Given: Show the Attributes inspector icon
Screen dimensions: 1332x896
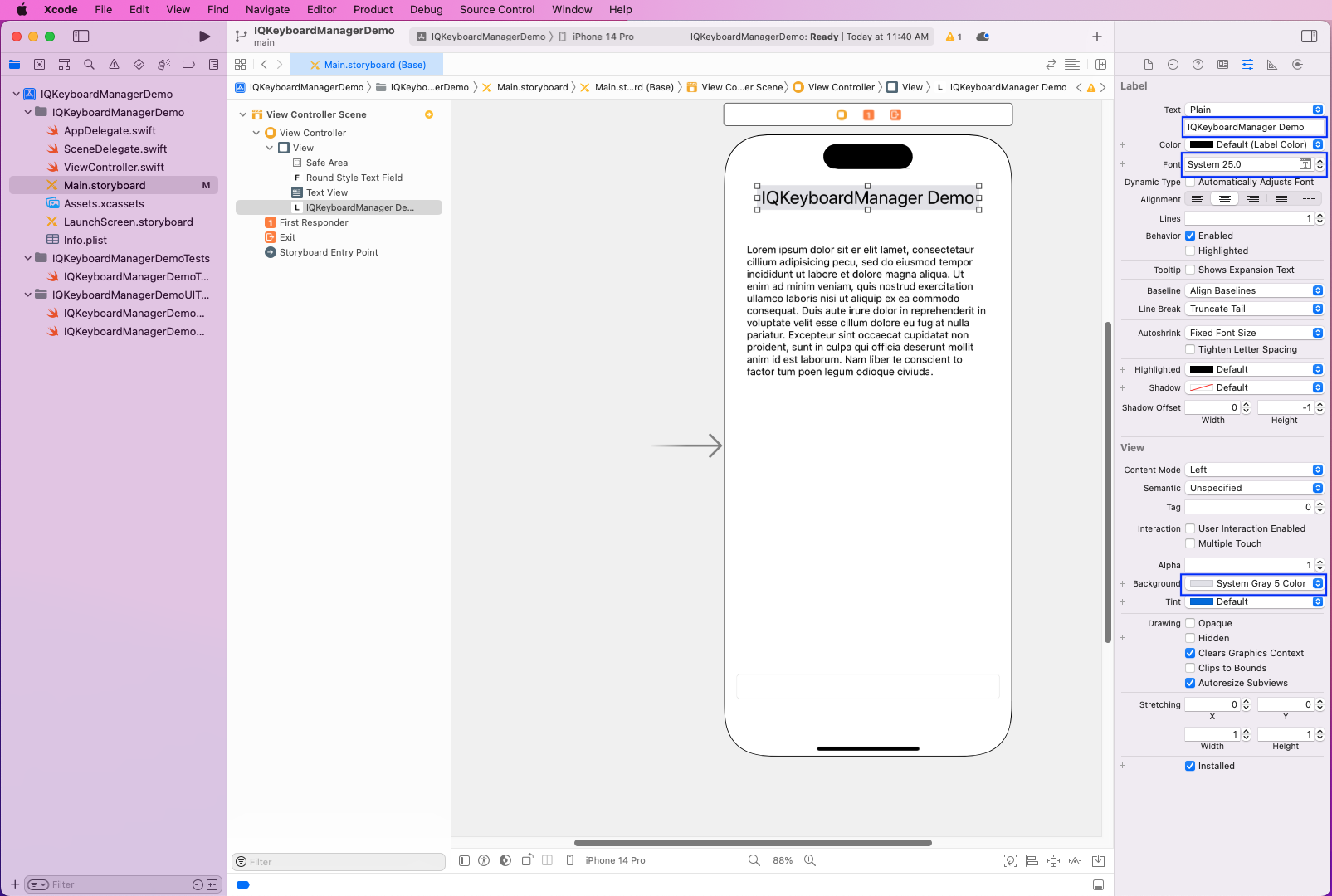Looking at the screenshot, I should point(1247,65).
